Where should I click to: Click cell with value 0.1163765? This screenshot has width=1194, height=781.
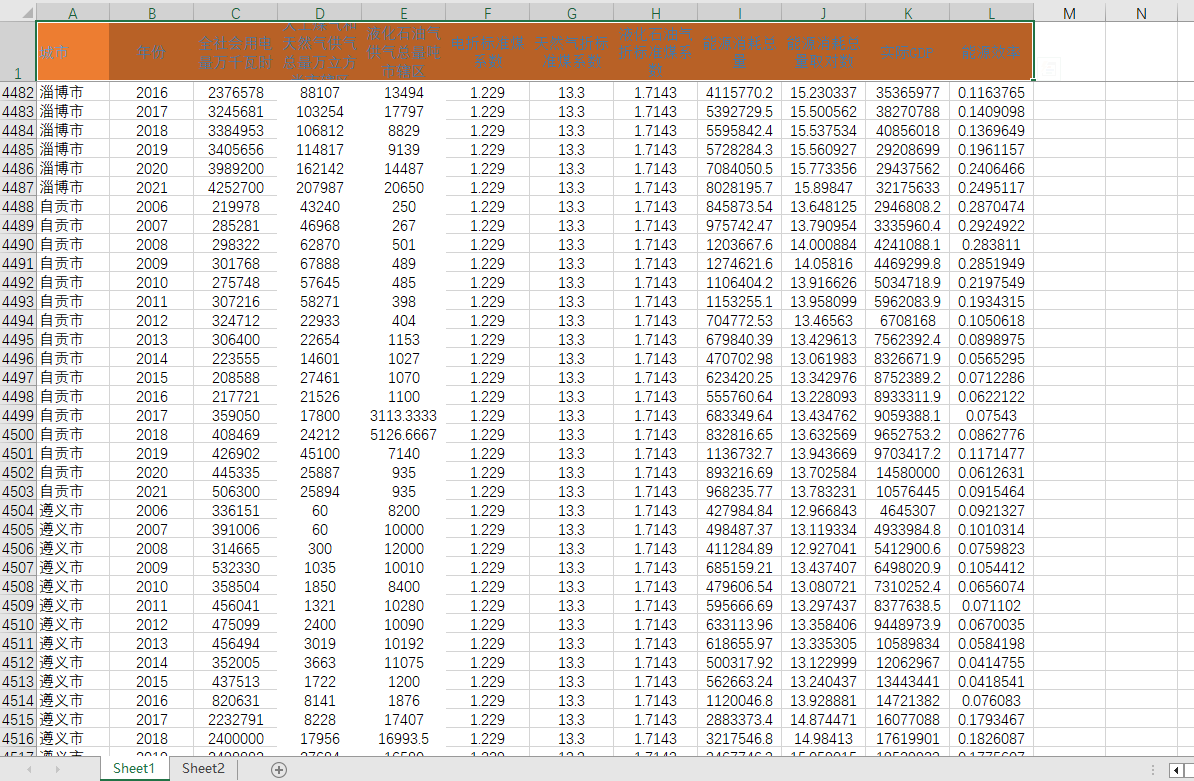[x=991, y=92]
